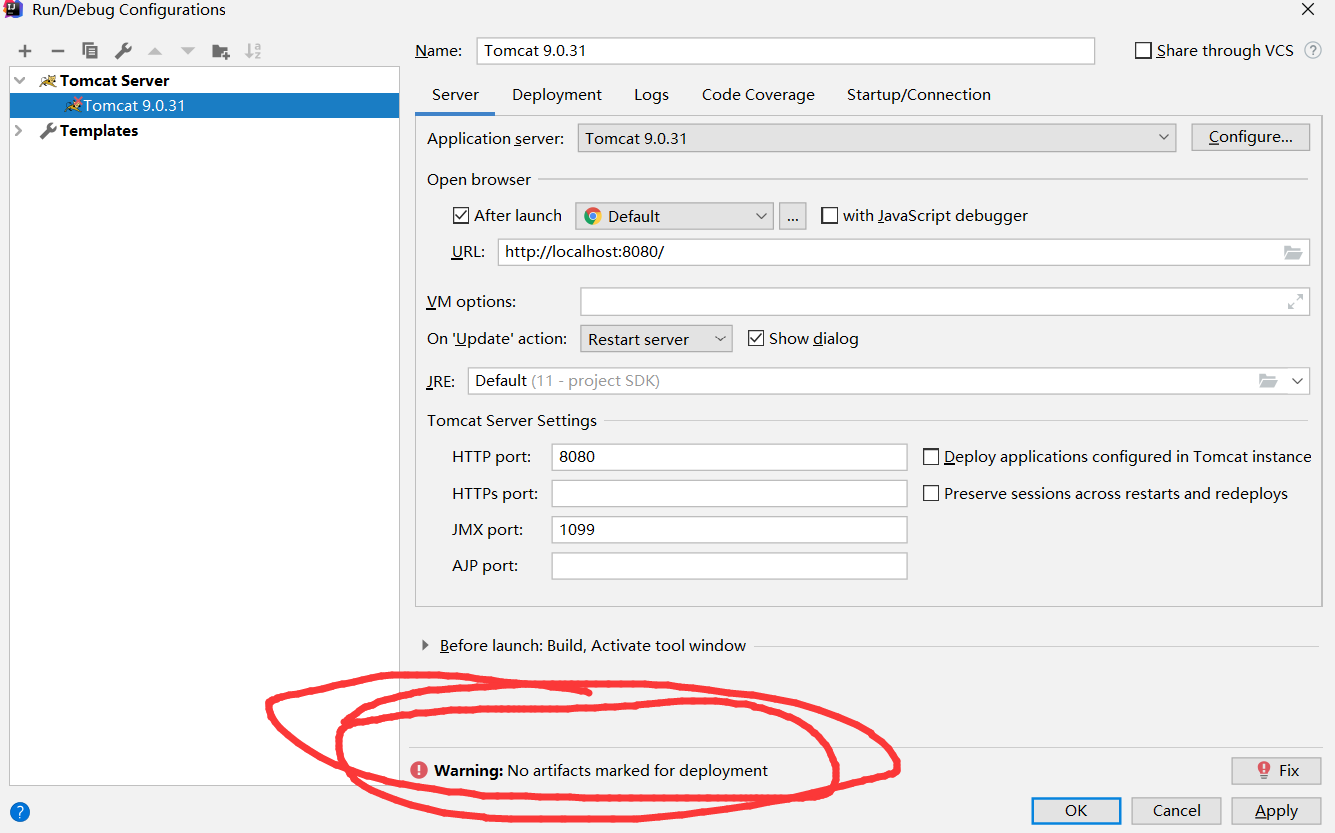This screenshot has height=833, width=1335.
Task: Switch to the Deployment tab
Action: click(557, 94)
